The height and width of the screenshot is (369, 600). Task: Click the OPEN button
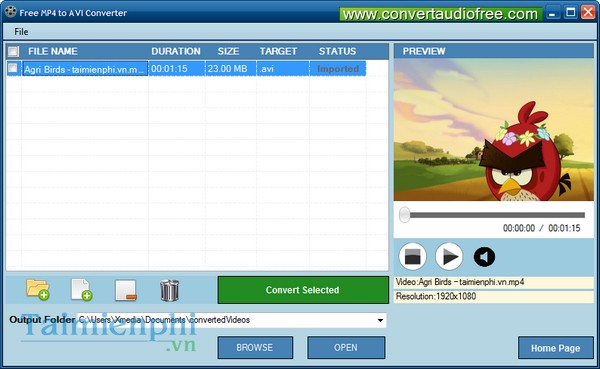coord(346,348)
